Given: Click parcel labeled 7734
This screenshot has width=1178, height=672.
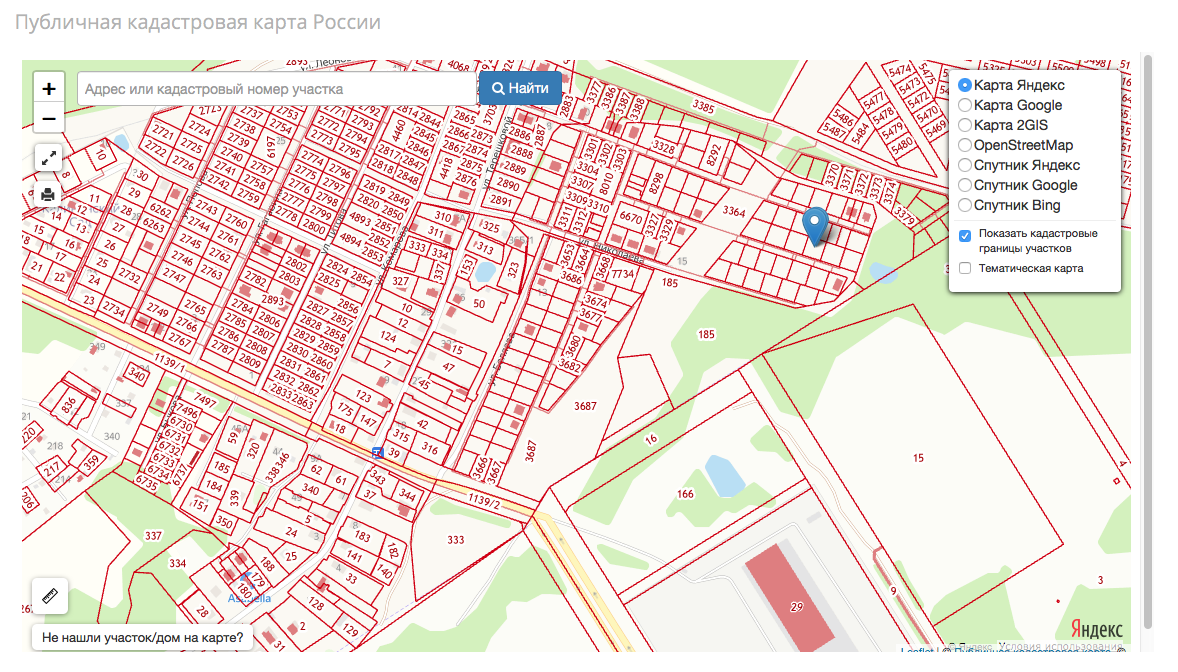Looking at the screenshot, I should tap(623, 274).
